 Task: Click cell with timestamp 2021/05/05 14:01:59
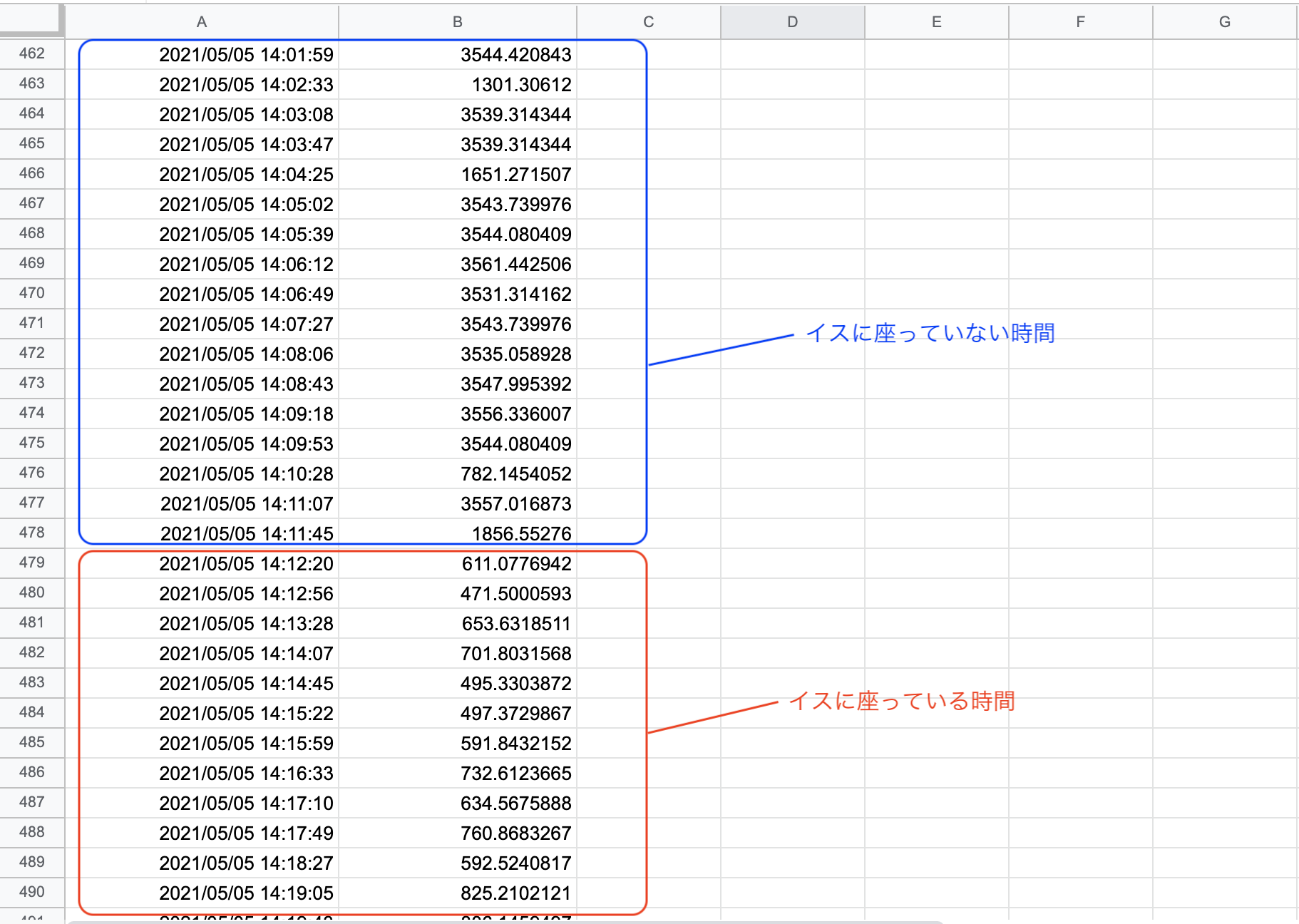click(246, 55)
